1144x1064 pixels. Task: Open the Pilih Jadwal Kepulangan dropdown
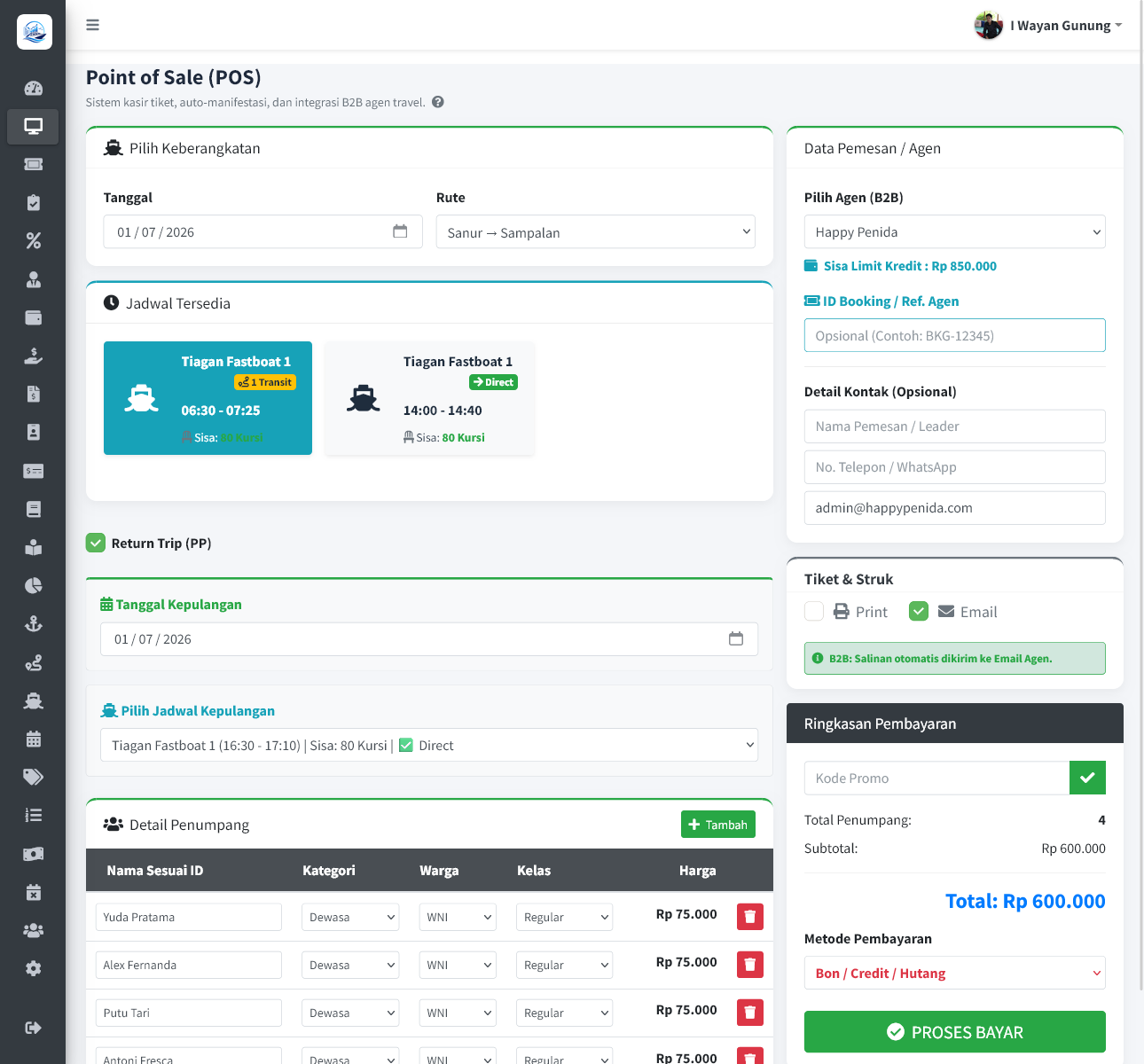429,746
